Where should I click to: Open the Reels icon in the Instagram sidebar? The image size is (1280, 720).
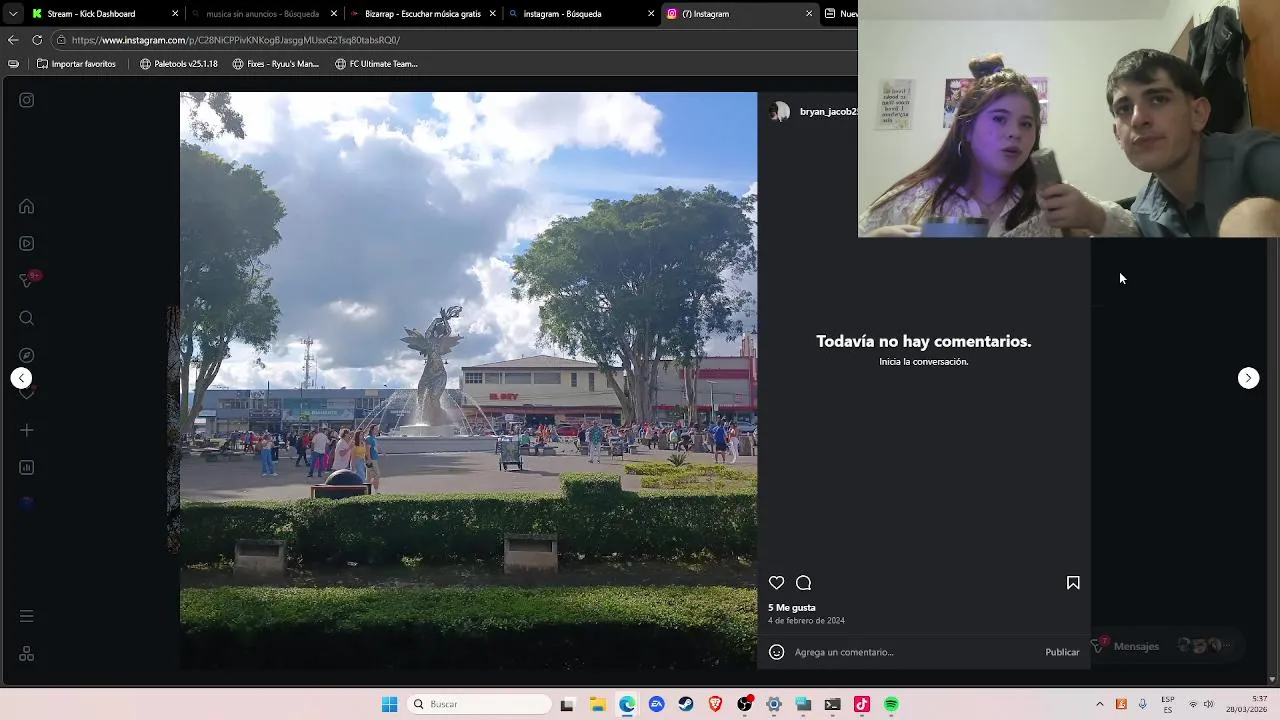tap(27, 244)
